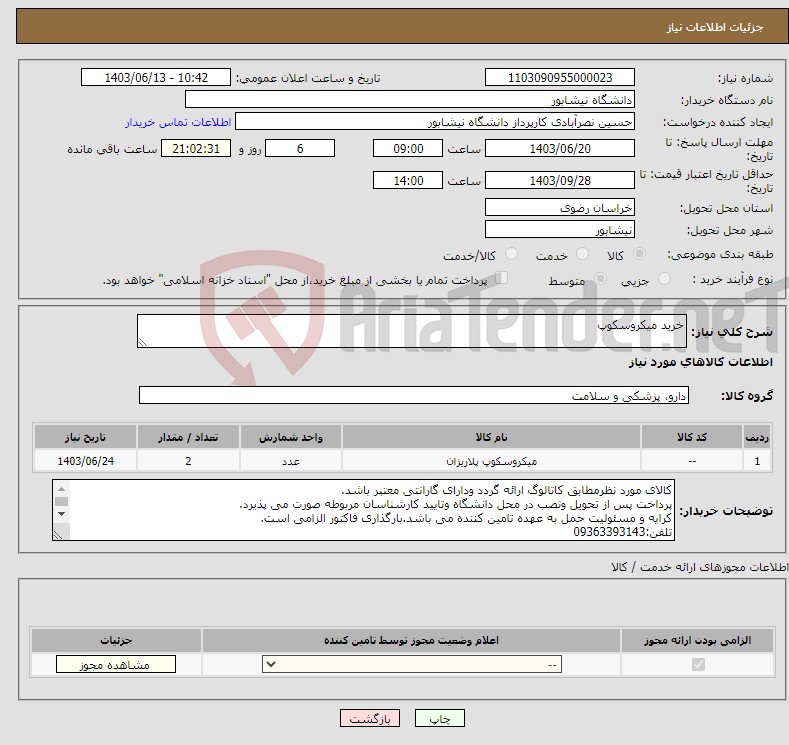Viewport: 789px width, 745px height.
Task: Click the تعداد / مقدار column header
Action: (x=188, y=437)
